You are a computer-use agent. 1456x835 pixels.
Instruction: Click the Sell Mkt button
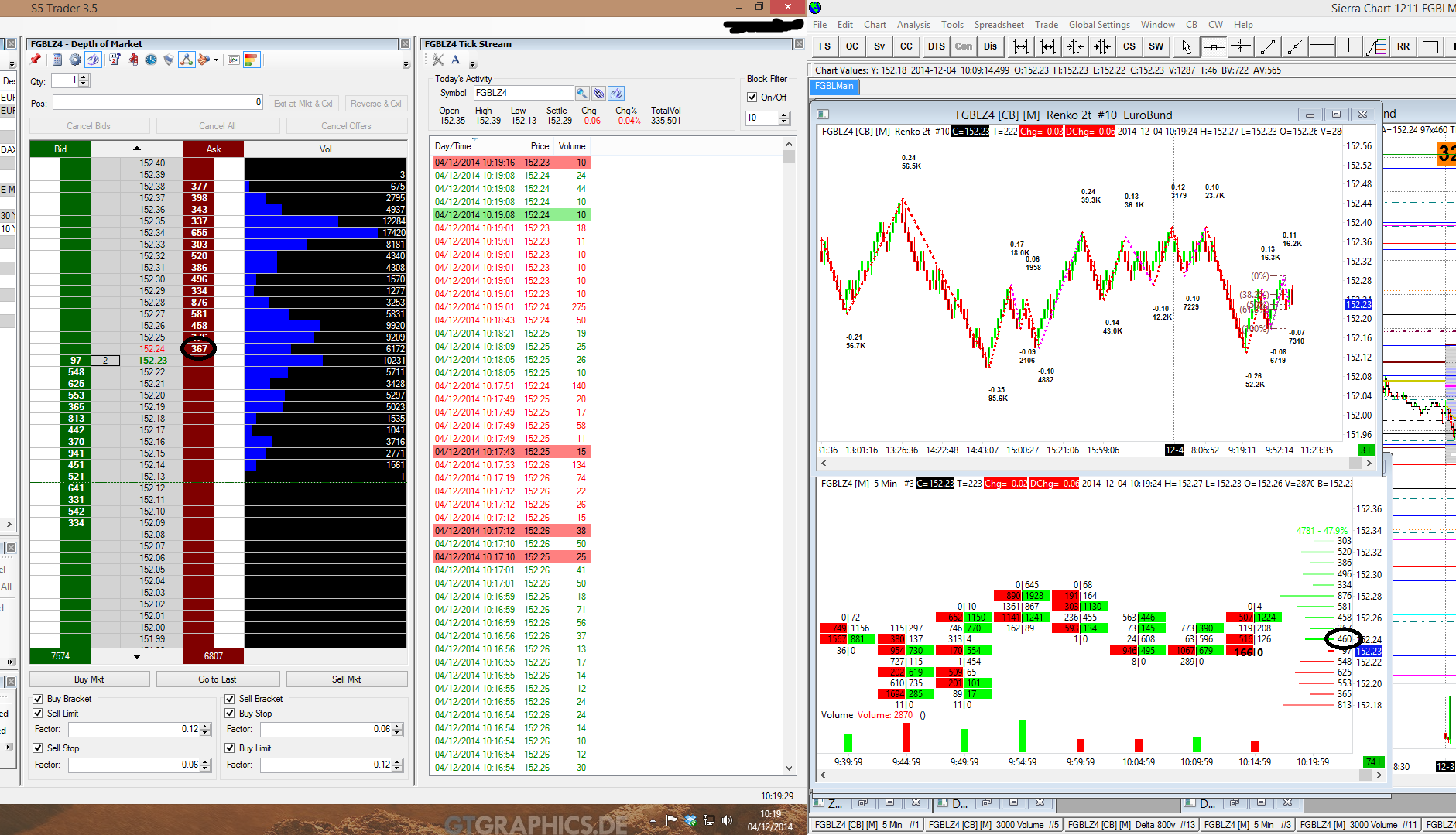tap(346, 679)
